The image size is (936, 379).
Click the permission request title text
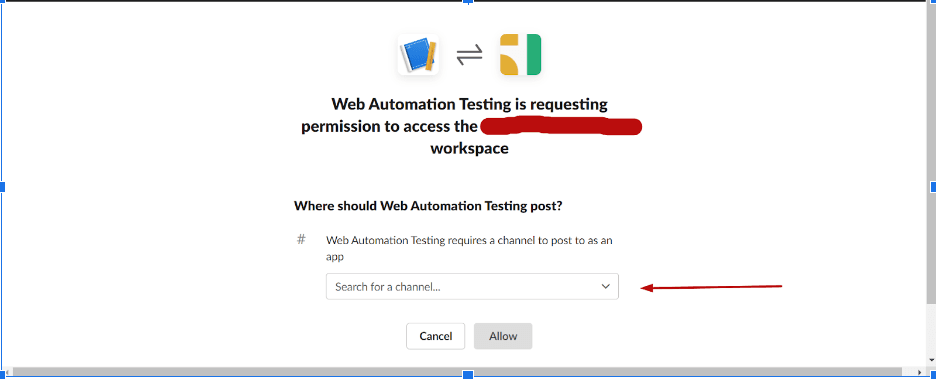click(x=470, y=127)
